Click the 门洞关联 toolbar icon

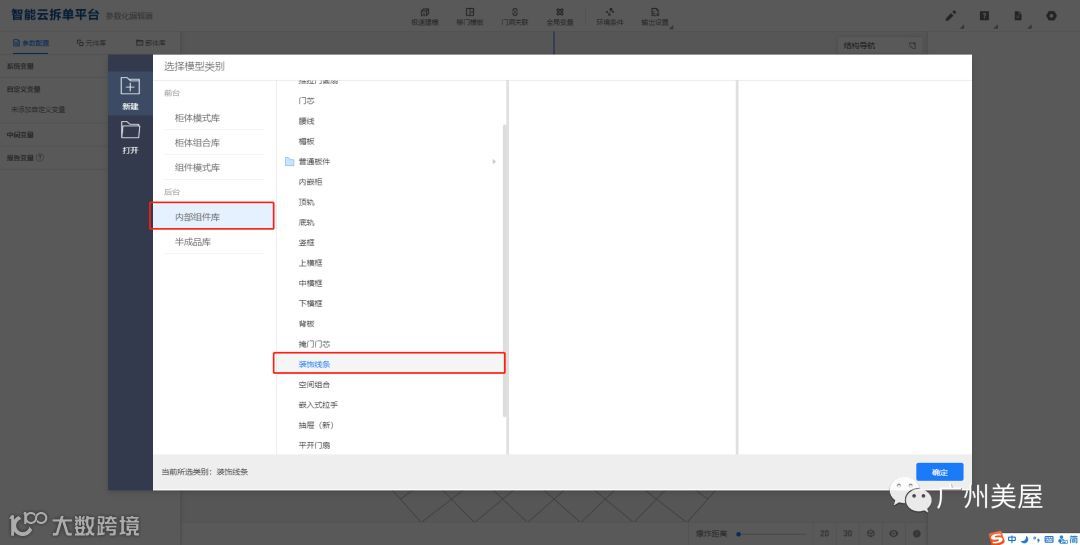[515, 12]
